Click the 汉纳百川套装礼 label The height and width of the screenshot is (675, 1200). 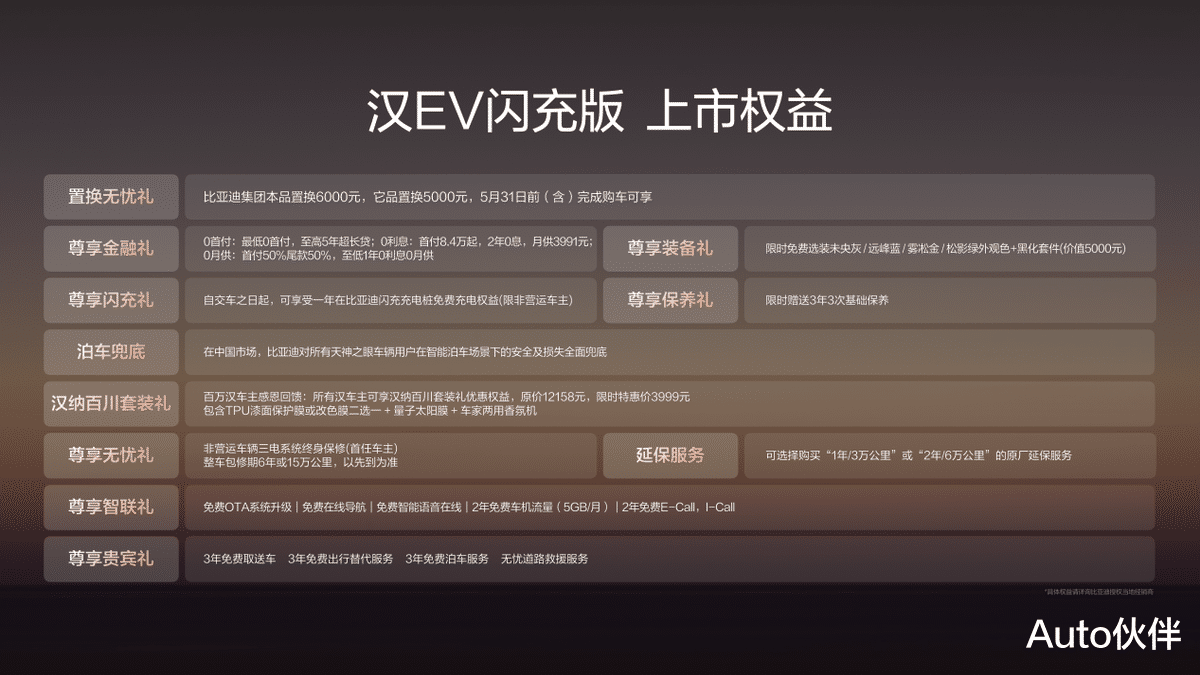[111, 404]
